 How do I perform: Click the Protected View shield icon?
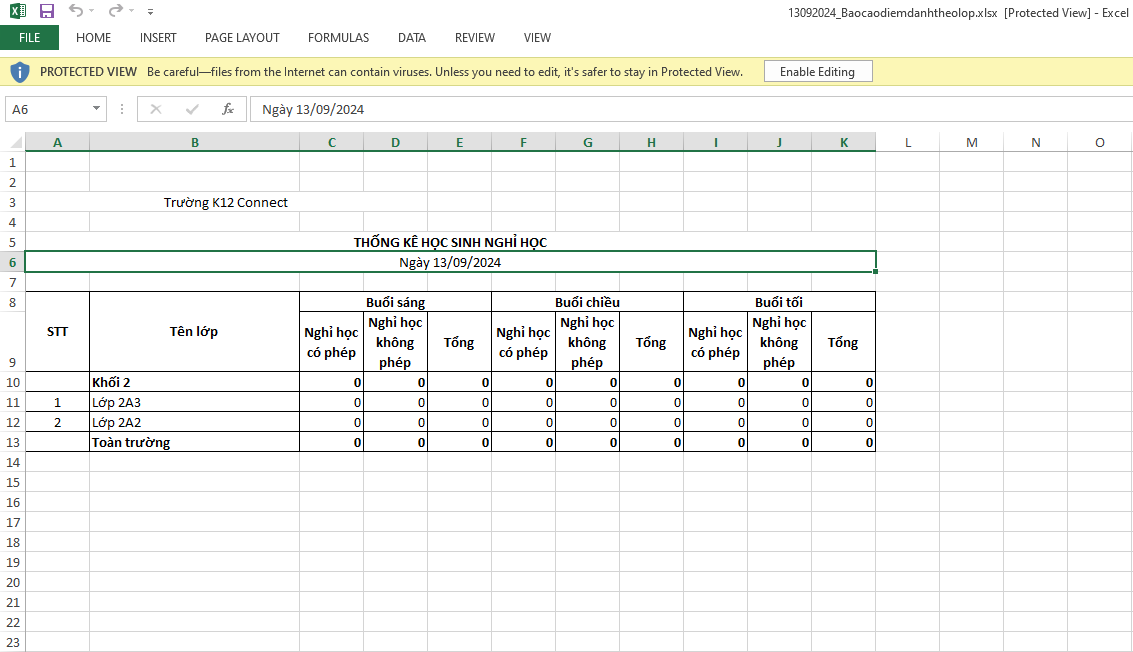[x=20, y=72]
